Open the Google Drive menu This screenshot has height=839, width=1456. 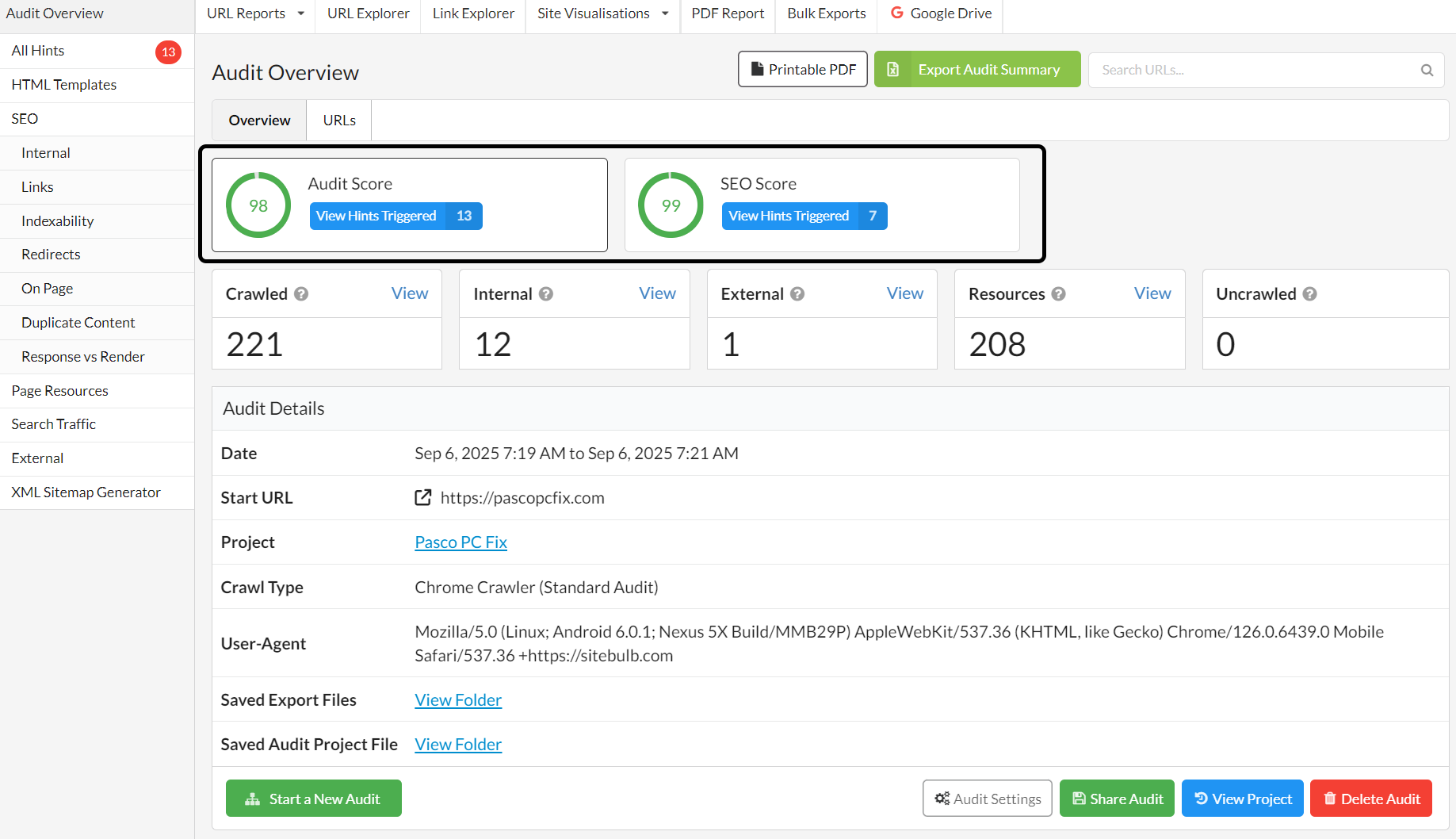(941, 13)
